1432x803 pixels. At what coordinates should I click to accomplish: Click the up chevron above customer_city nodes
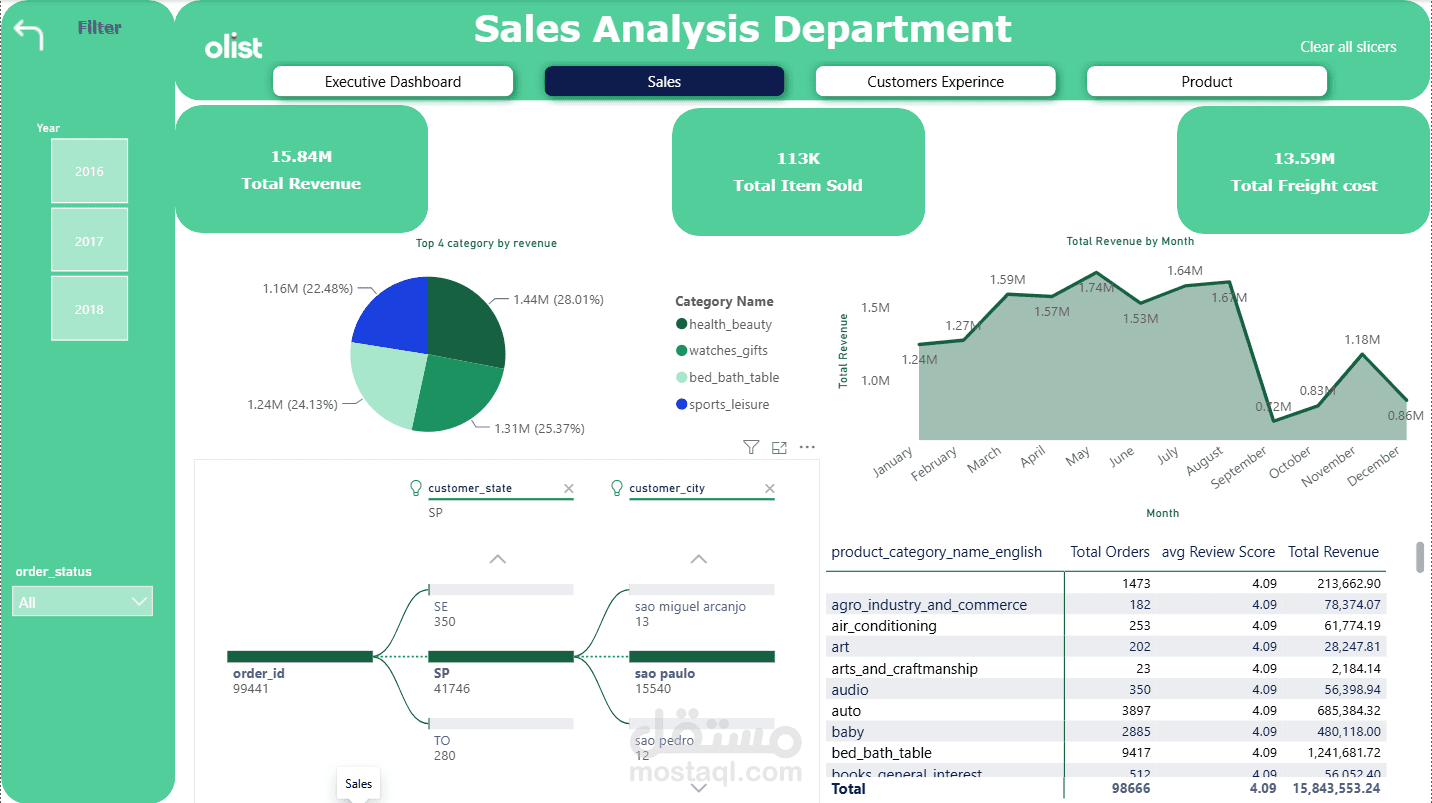(699, 559)
